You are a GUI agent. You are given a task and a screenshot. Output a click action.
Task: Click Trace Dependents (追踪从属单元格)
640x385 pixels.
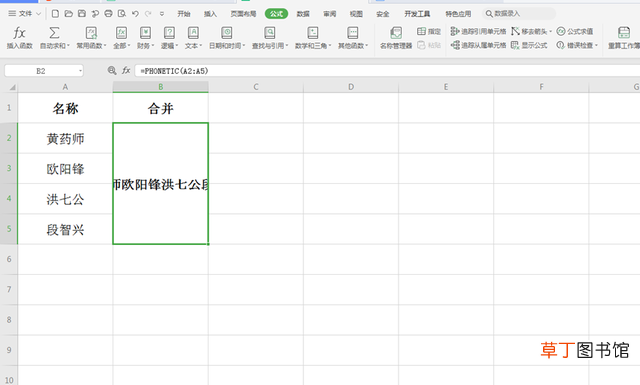click(478, 45)
